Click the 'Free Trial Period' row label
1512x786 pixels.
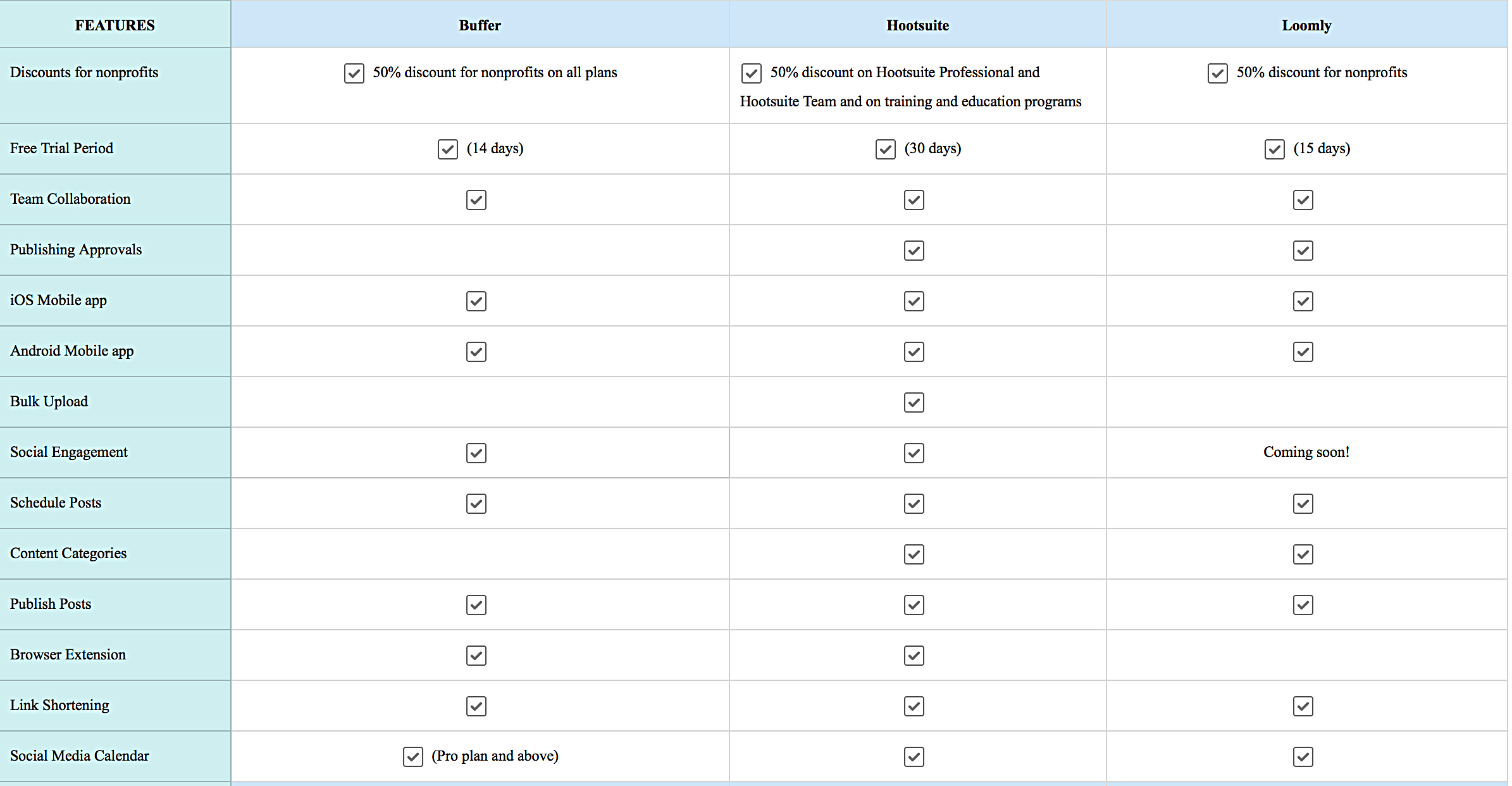click(62, 148)
